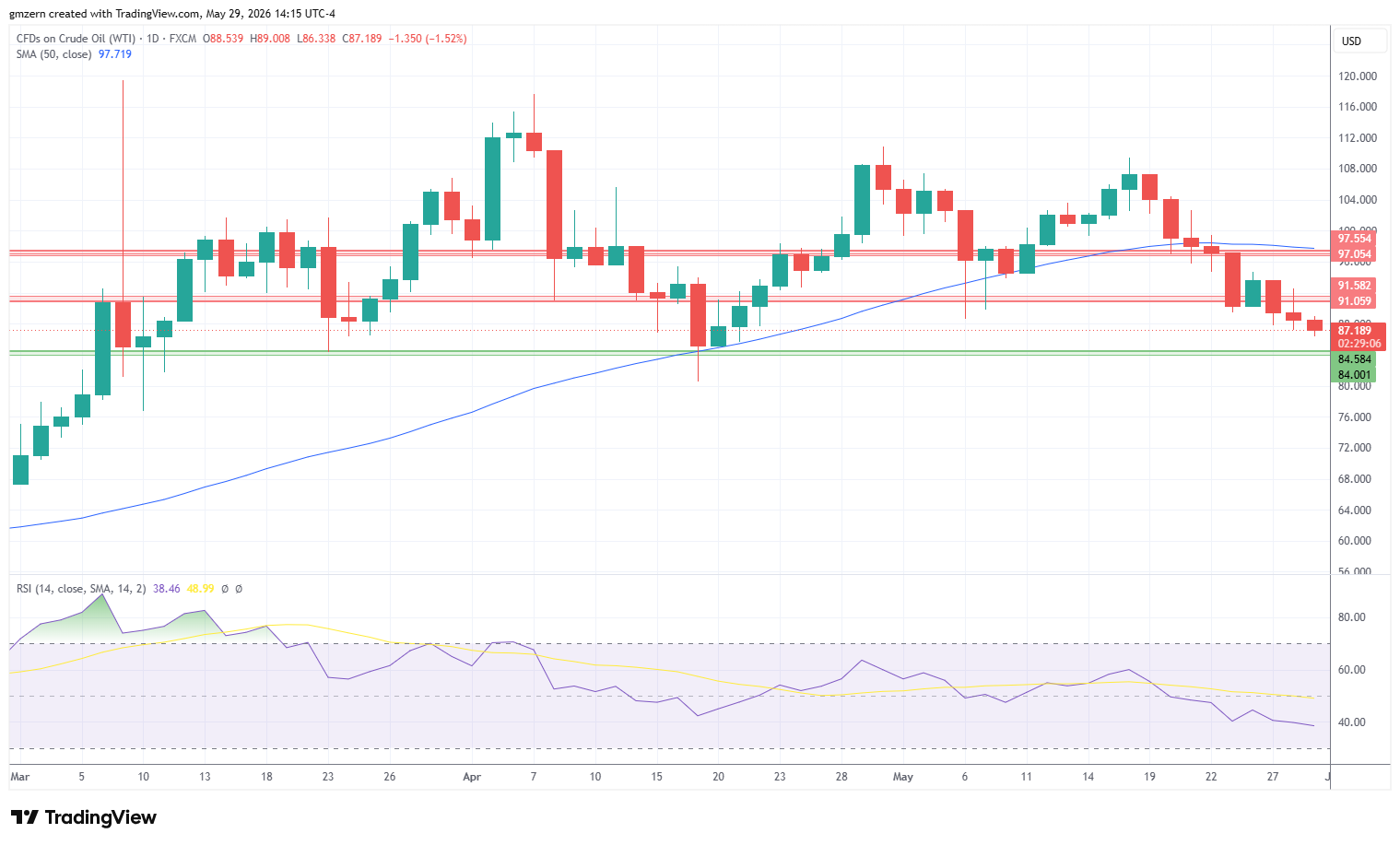
Task: Select the high value H89.008
Action: tap(270, 39)
